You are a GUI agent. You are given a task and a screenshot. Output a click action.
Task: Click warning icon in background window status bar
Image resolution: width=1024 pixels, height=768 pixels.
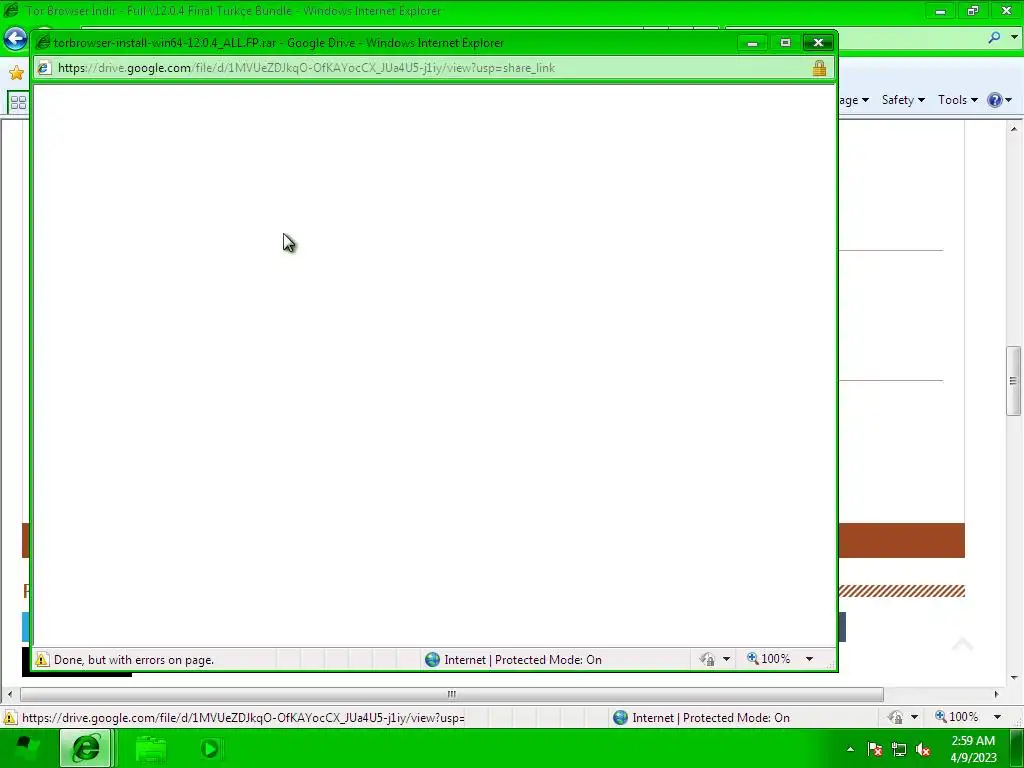[x=9, y=717]
